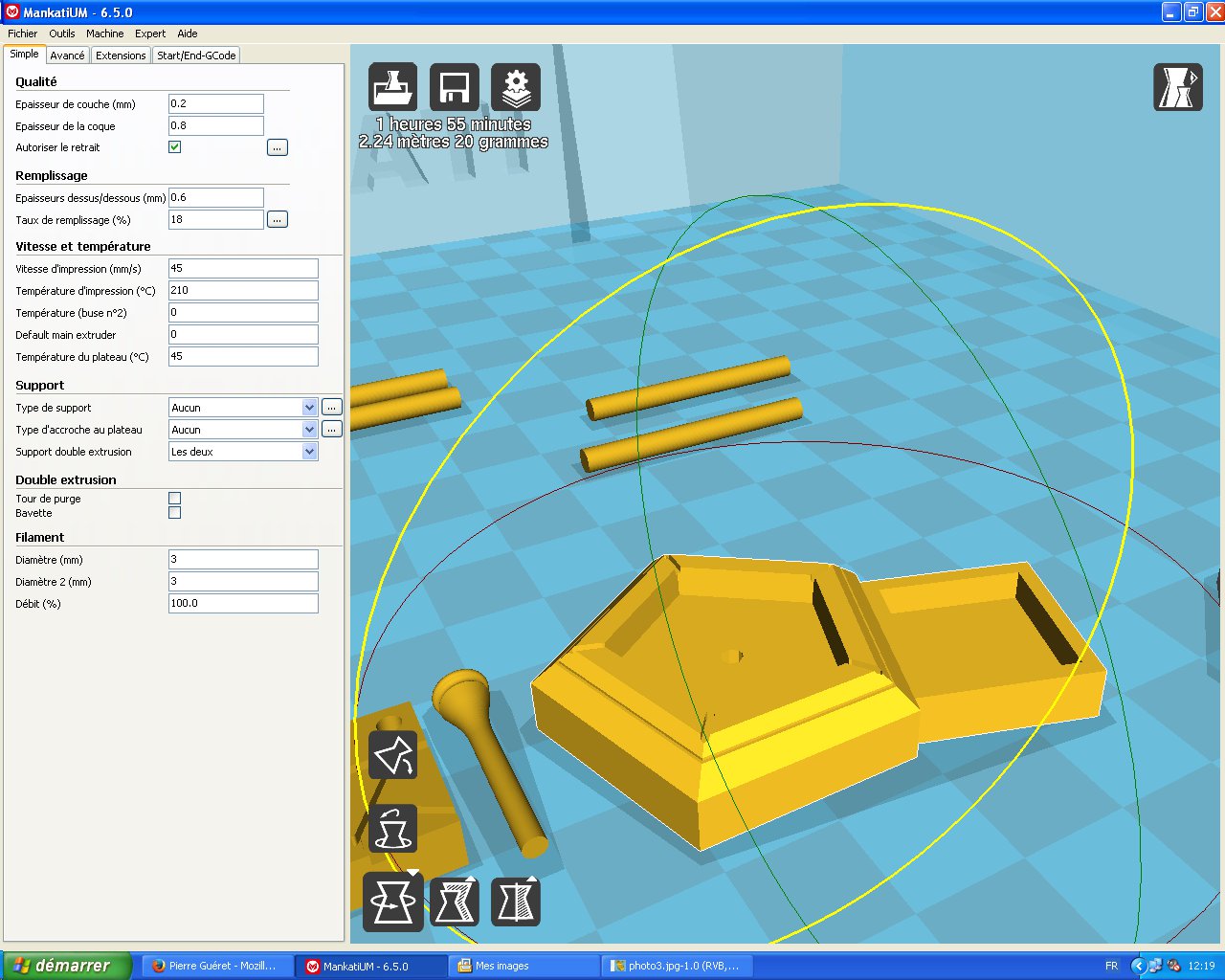Switch to the Avancé tab
Viewport: 1225px width, 980px height.
(x=68, y=56)
